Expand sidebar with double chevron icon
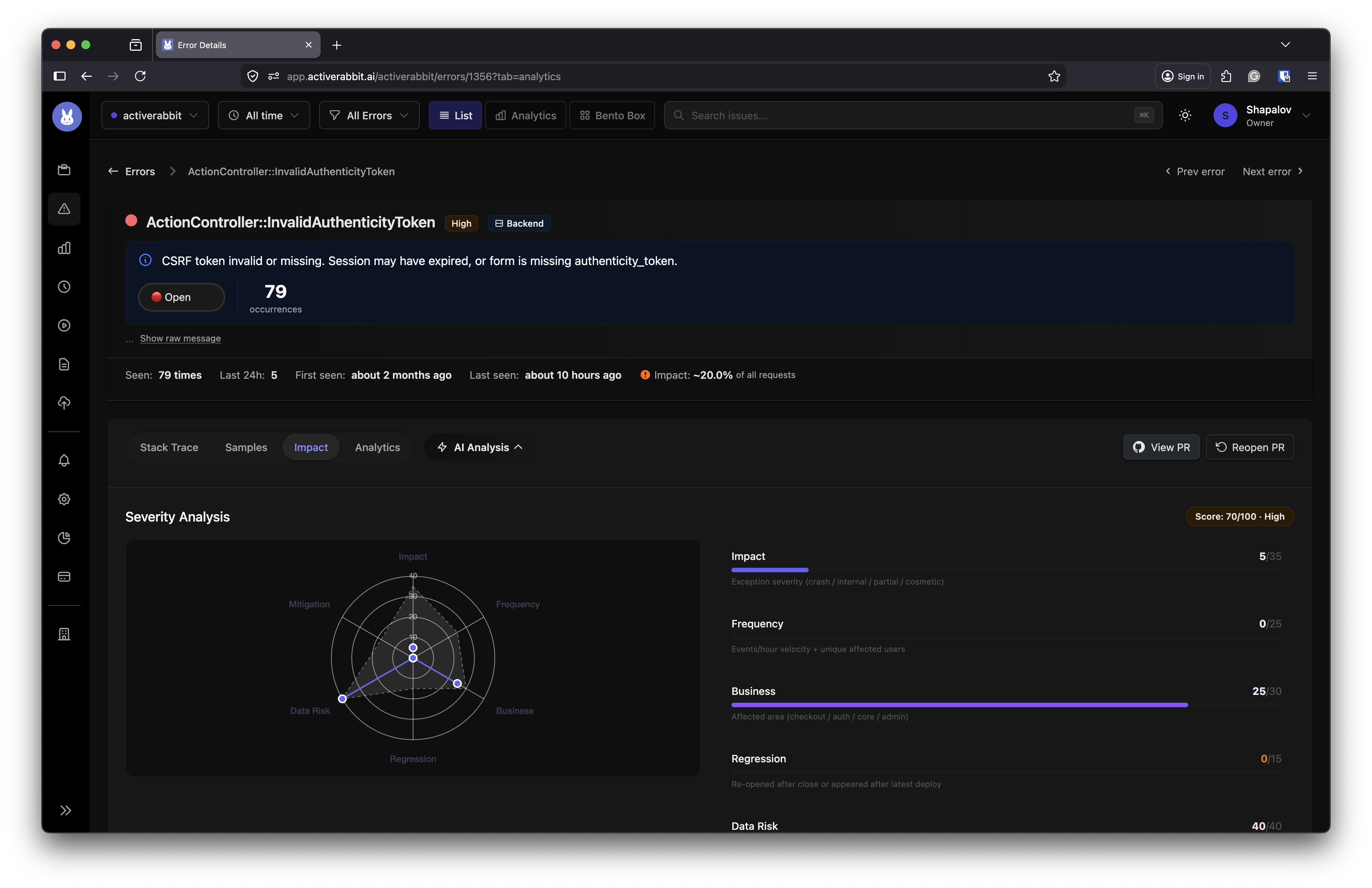Screen dimensions: 1372x888 66,810
